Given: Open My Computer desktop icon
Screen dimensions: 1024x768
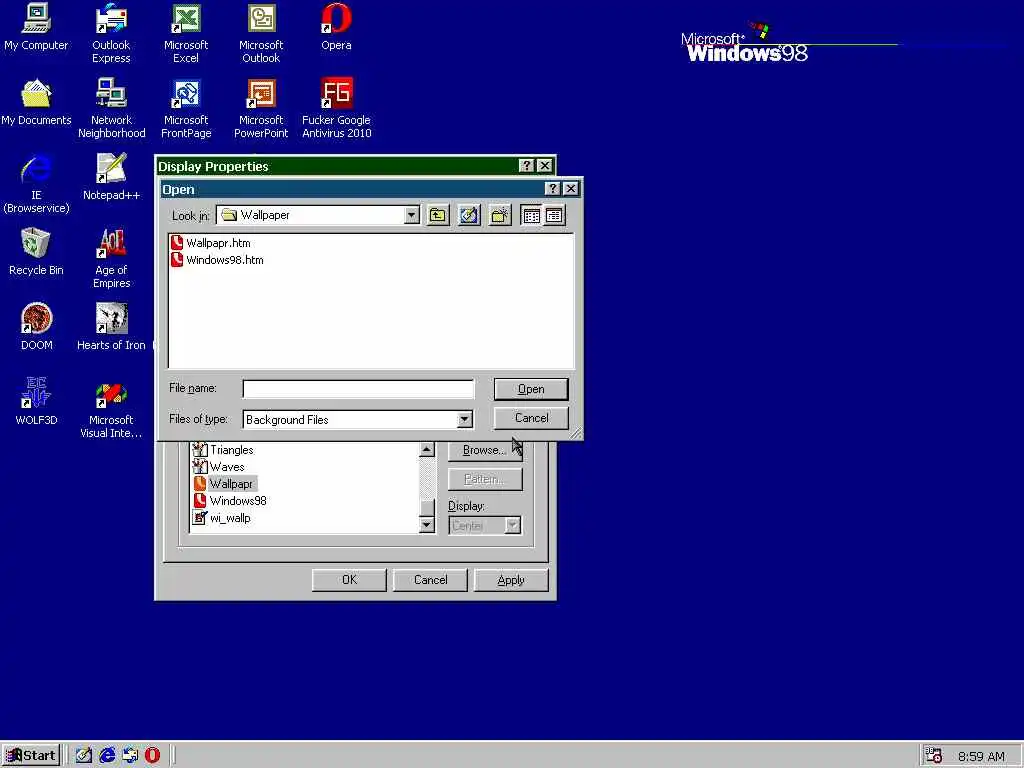Looking at the screenshot, I should coord(36,27).
